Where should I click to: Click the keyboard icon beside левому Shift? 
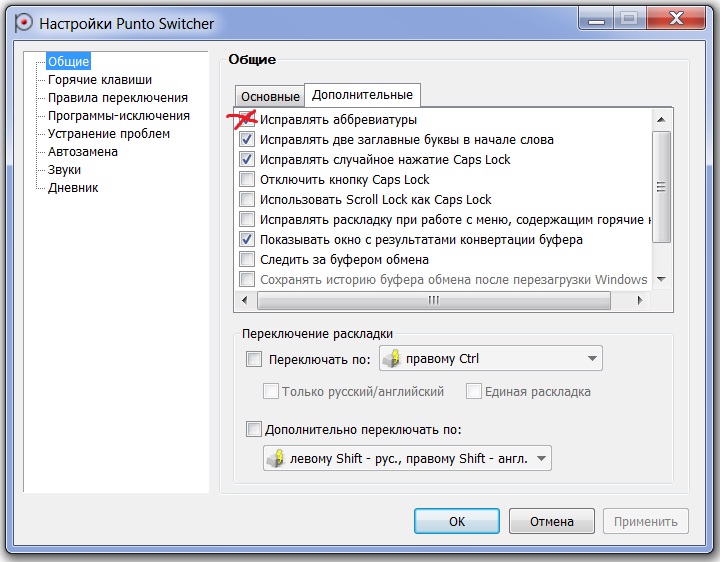tap(276, 458)
